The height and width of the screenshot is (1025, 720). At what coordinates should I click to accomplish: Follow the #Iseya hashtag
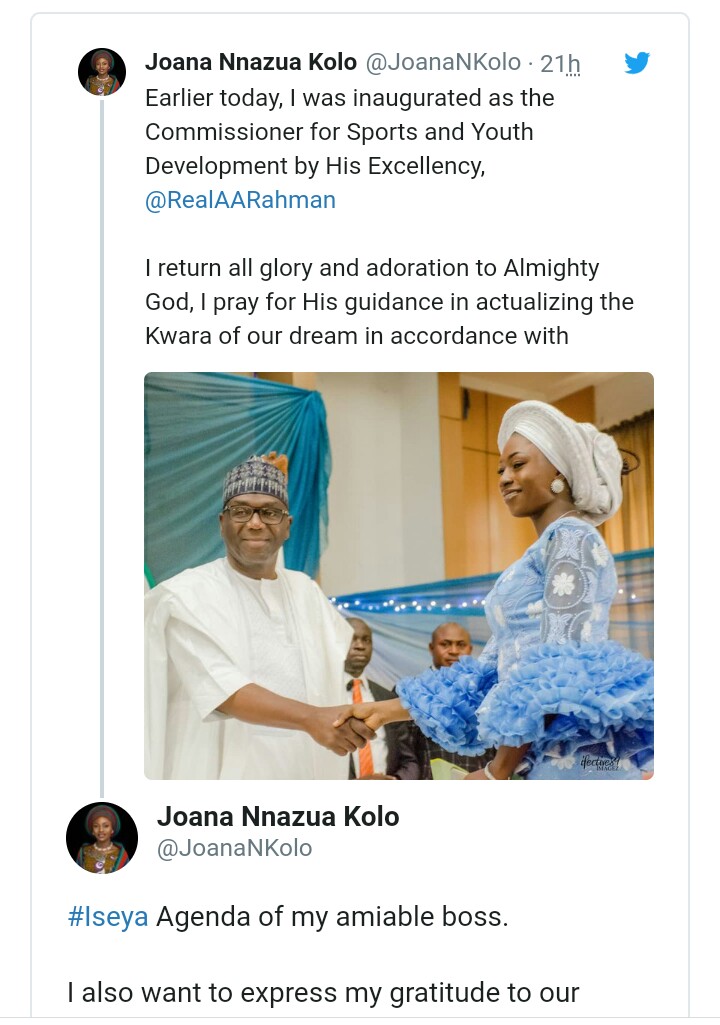point(108,917)
